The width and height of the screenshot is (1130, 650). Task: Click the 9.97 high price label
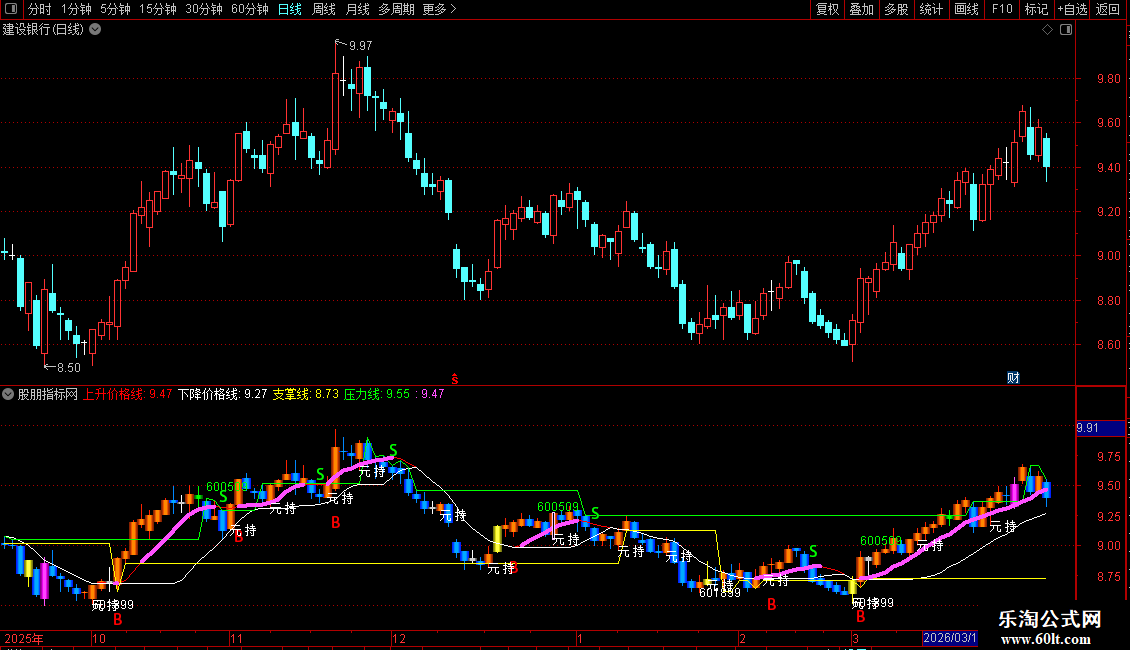[360, 45]
